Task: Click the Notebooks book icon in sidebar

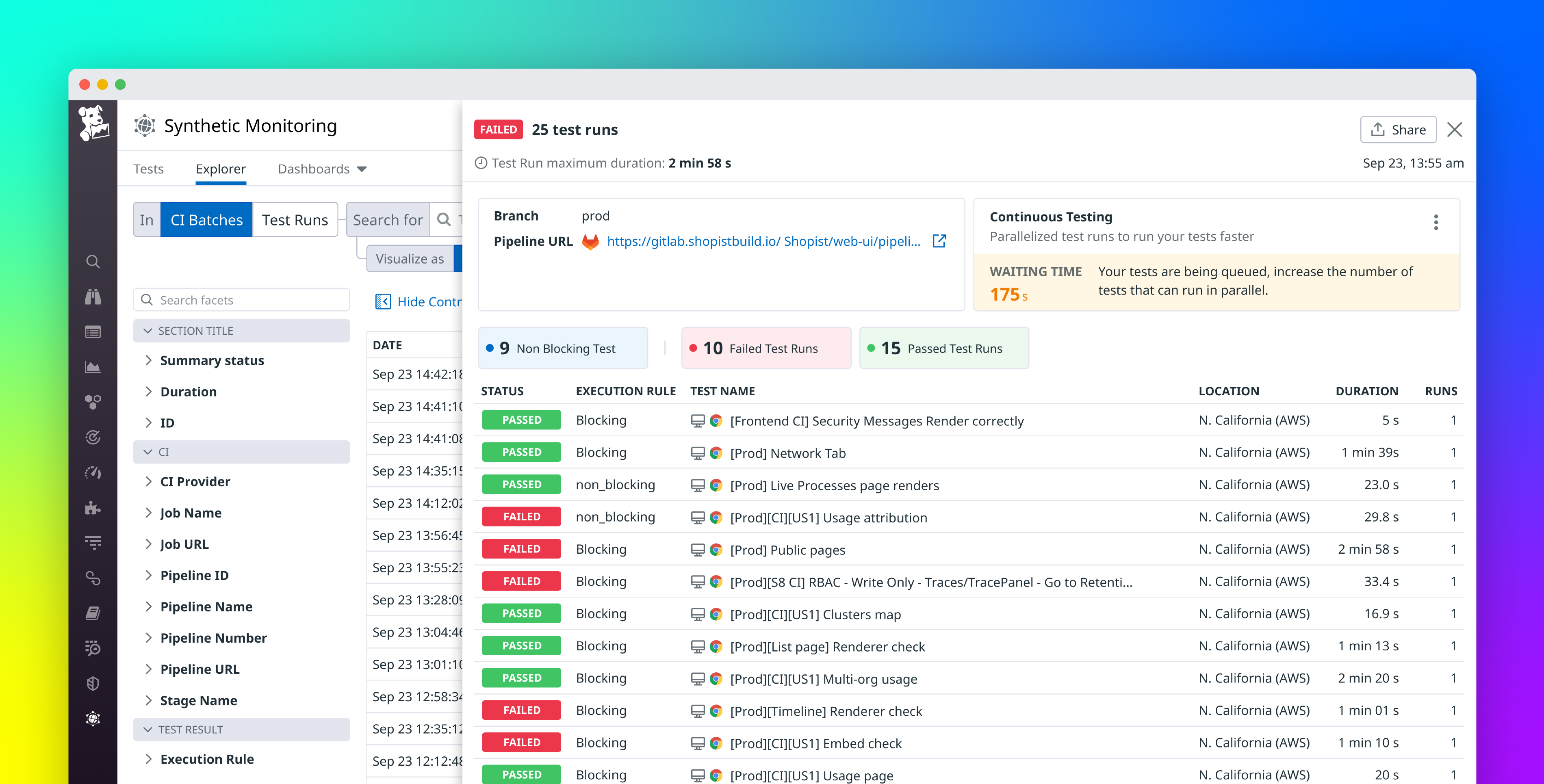Action: pos(93,613)
